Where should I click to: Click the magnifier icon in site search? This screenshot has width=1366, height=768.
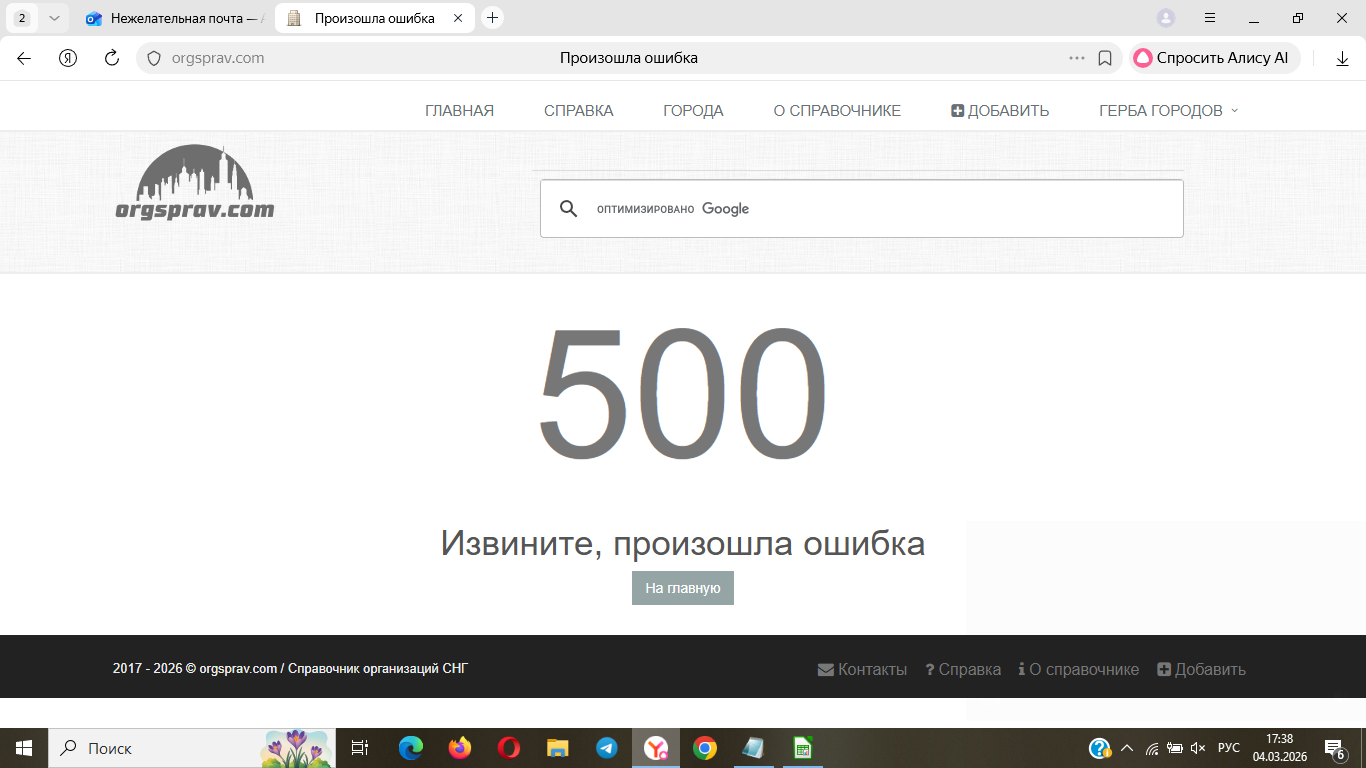[568, 209]
